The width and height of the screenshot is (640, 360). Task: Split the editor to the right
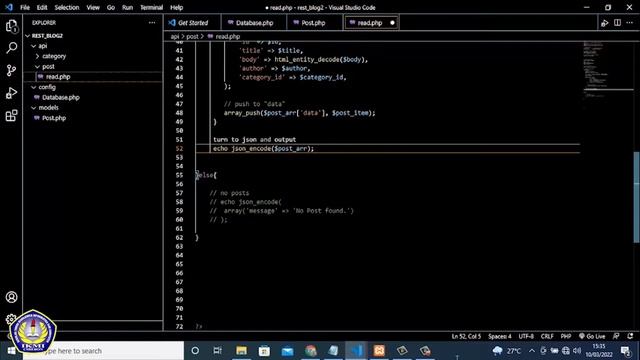(617, 23)
